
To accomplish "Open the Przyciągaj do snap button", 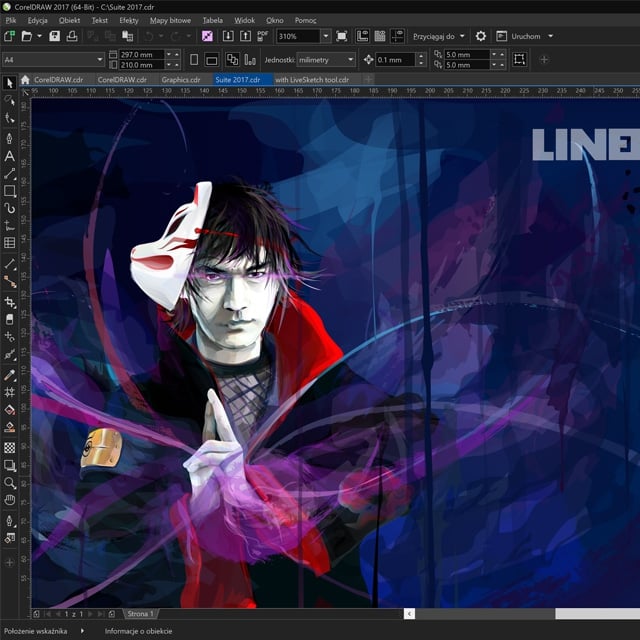I will 440,36.
